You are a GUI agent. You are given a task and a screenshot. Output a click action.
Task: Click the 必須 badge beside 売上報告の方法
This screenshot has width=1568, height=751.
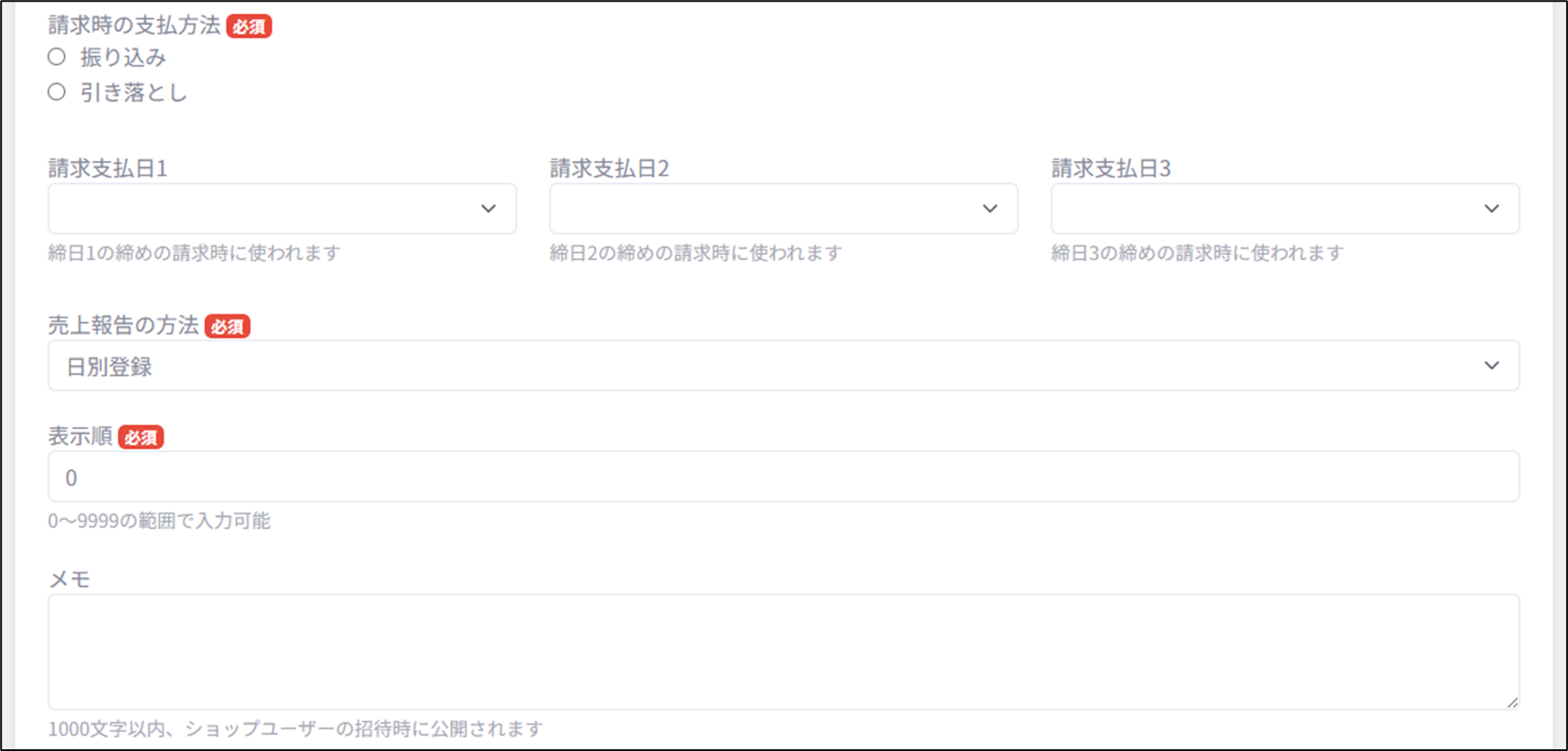(228, 326)
